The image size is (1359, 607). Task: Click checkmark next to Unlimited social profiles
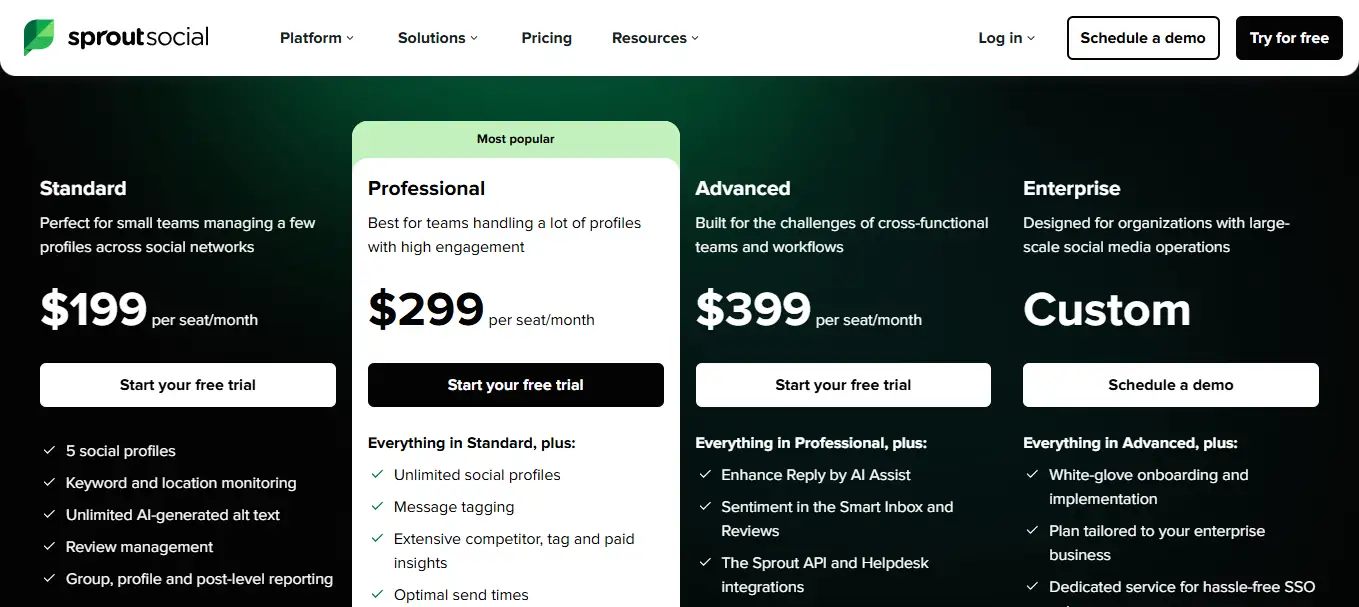coord(377,475)
